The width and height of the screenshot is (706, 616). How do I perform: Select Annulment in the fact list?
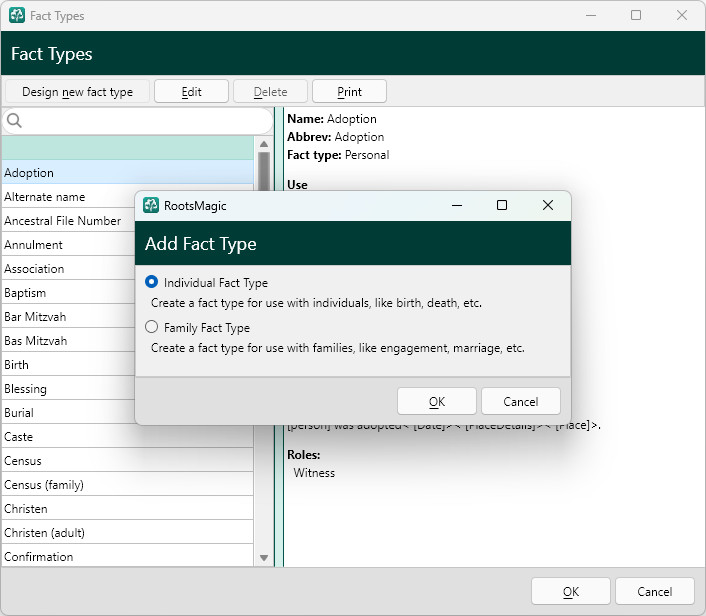tap(68, 245)
